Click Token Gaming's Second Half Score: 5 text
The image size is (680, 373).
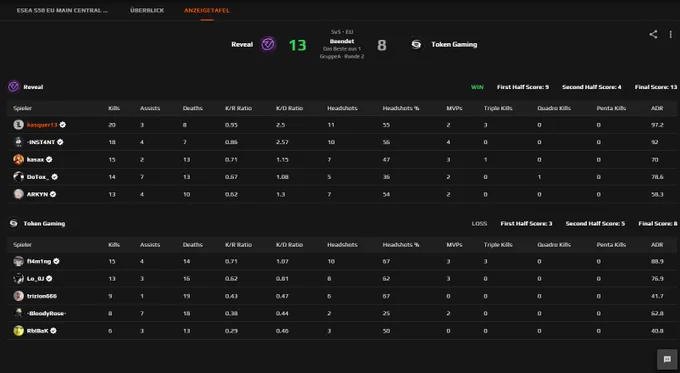pos(595,223)
